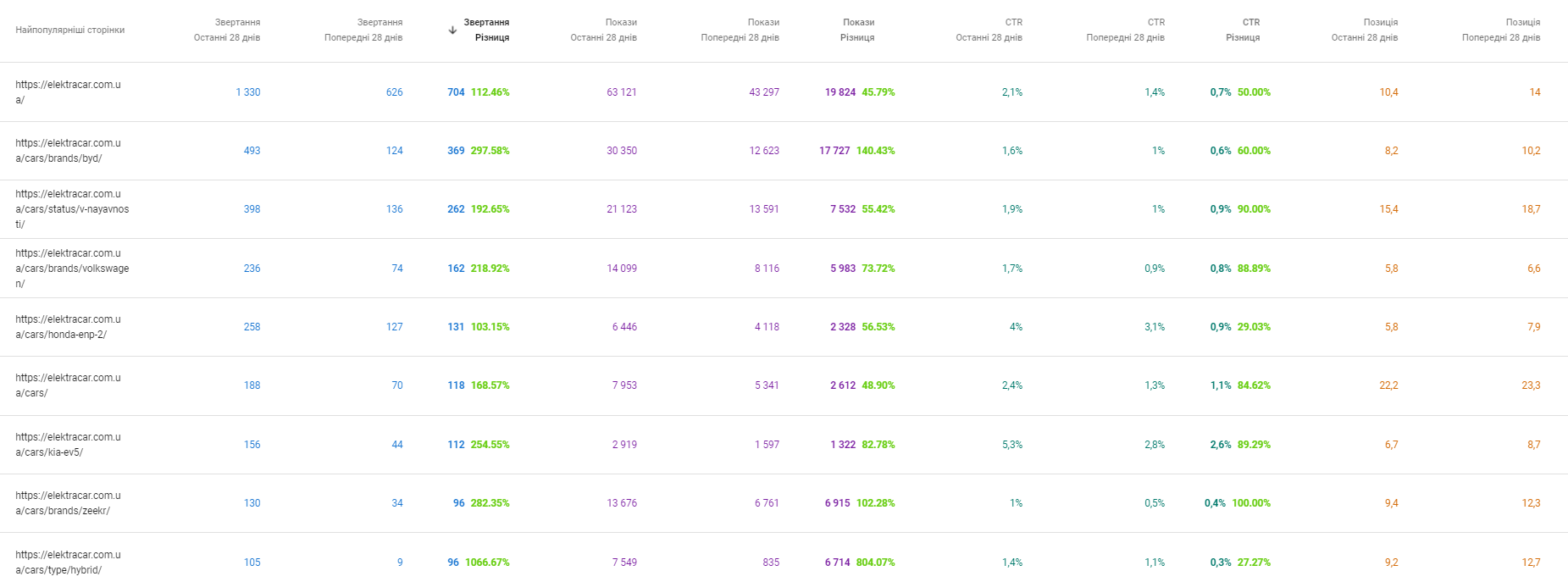
Task: Open the elektracar.com.ua homepage row link
Action: [68, 92]
